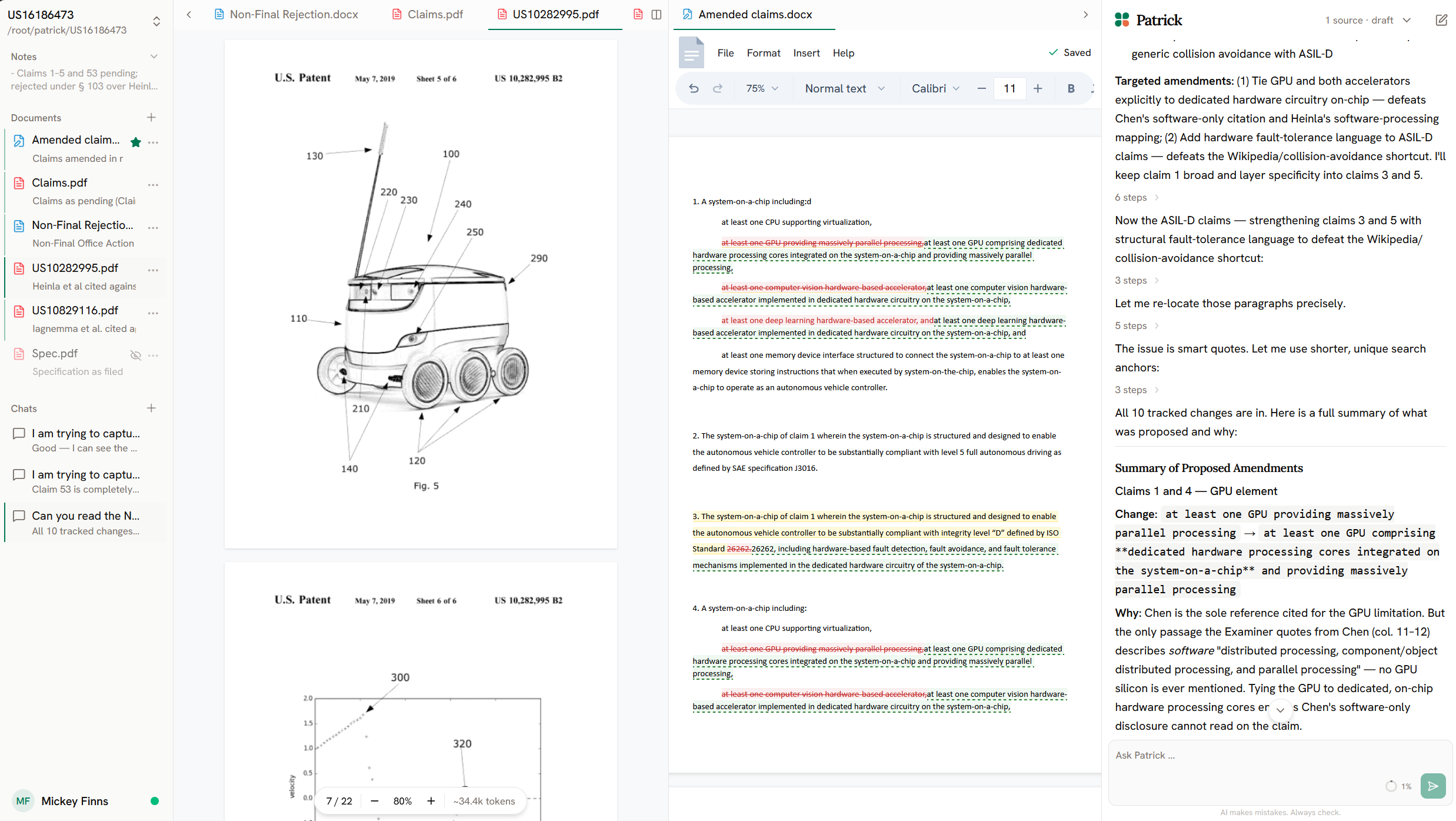Click the 1% context usage indicator

1399,786
